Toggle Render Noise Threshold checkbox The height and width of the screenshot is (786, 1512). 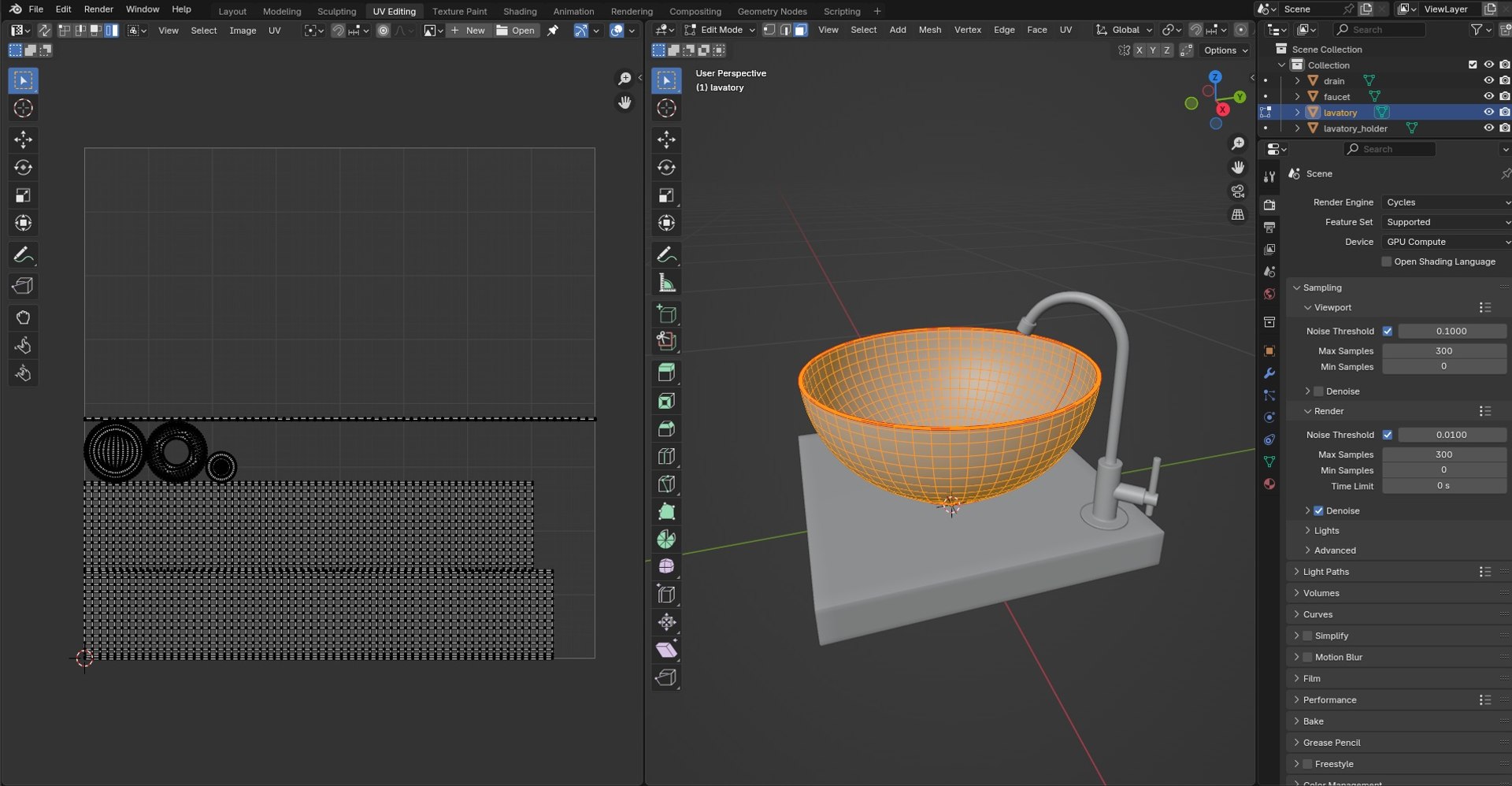point(1388,435)
